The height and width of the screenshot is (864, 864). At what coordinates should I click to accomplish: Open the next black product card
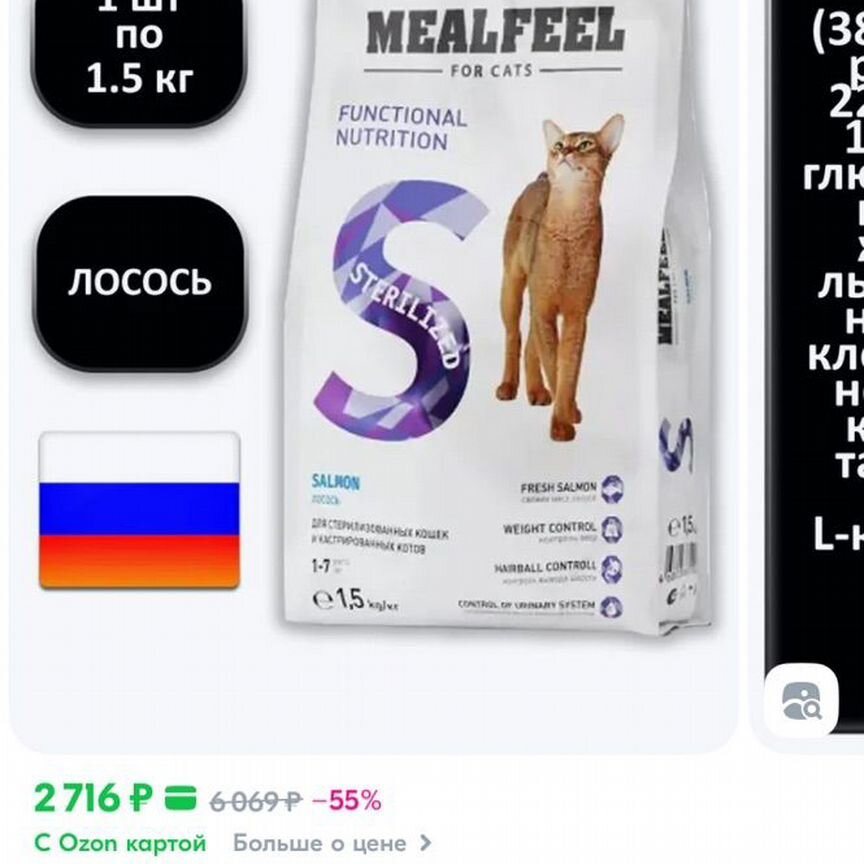pyautogui.click(x=816, y=364)
